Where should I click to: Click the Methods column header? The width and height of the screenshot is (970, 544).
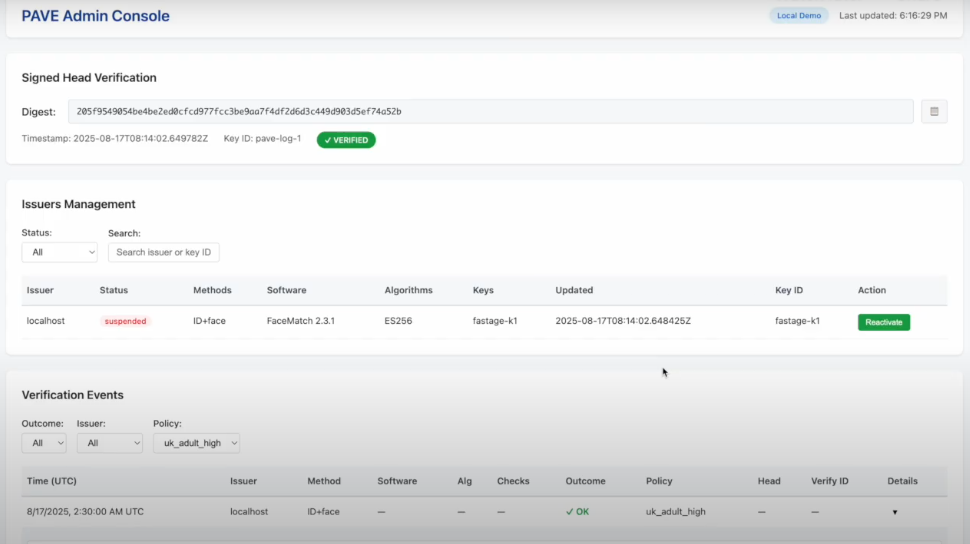212,290
